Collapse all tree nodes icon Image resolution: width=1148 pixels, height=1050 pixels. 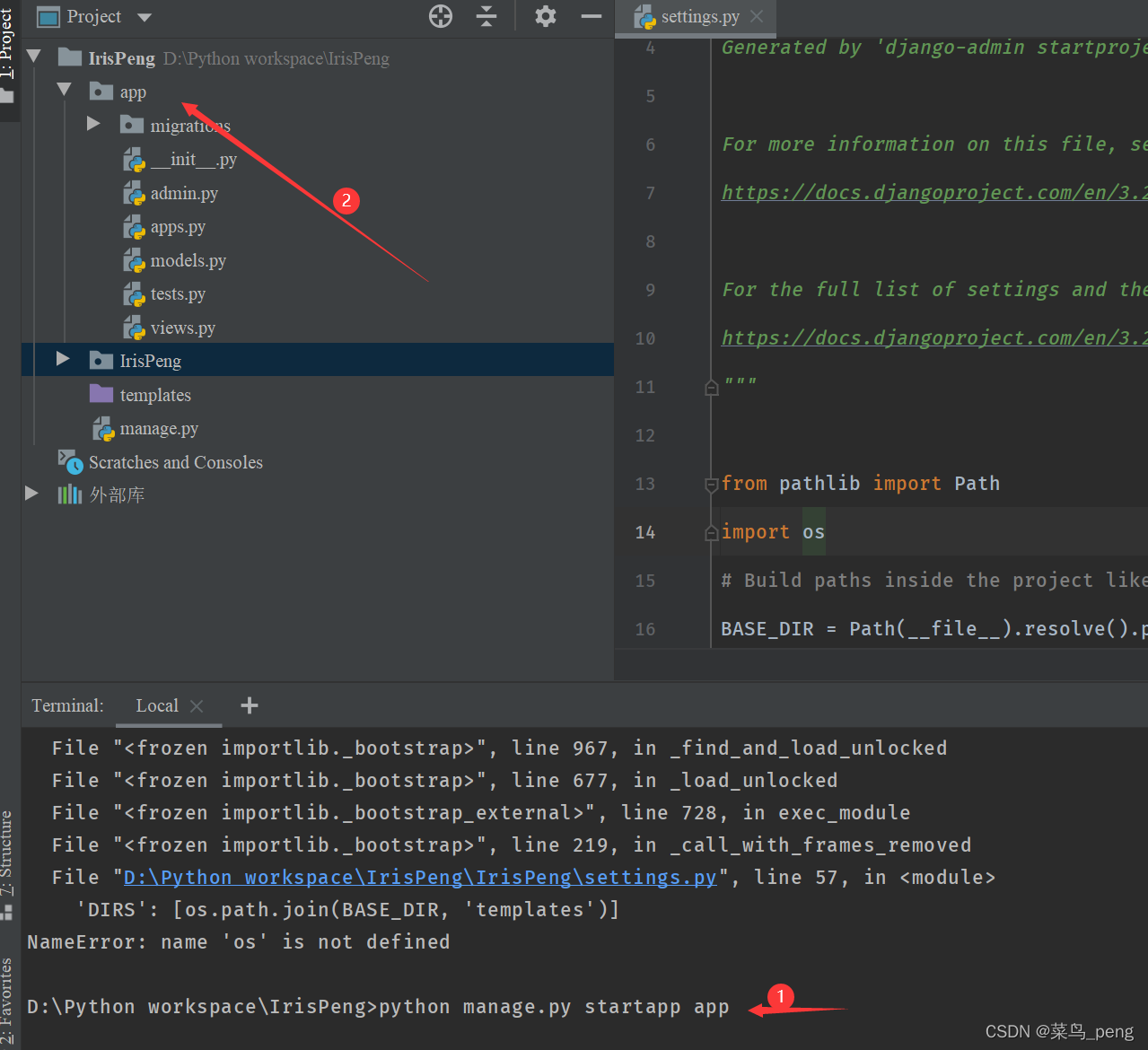[486, 16]
